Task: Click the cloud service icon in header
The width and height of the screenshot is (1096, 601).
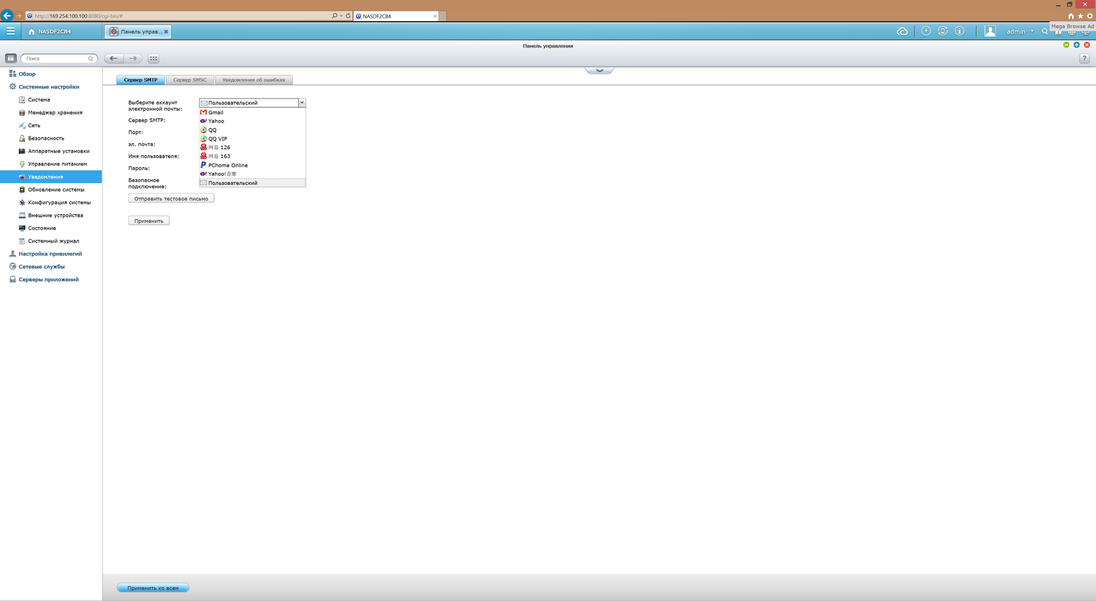Action: 902,31
